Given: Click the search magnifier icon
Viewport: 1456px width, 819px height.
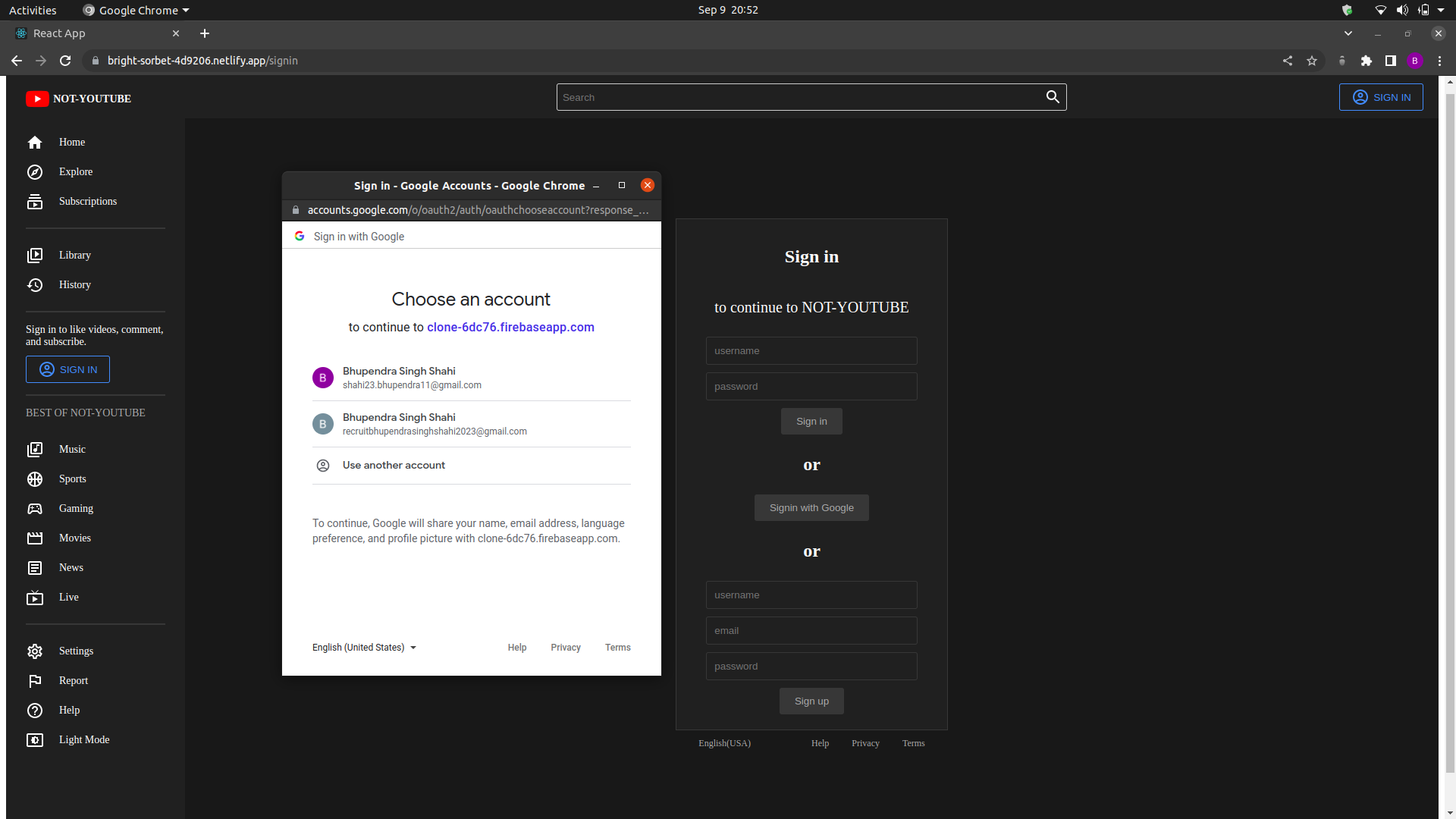Looking at the screenshot, I should 1053,97.
